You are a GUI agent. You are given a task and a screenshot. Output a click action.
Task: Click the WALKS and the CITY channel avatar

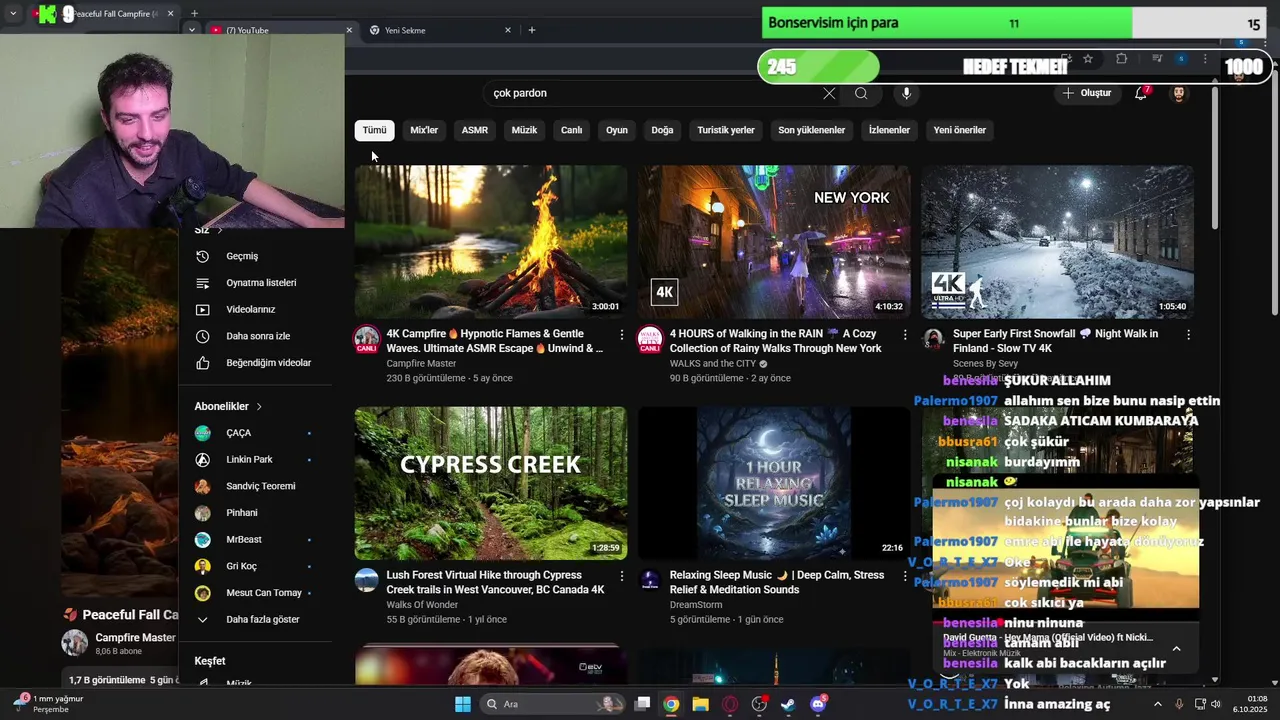(650, 339)
